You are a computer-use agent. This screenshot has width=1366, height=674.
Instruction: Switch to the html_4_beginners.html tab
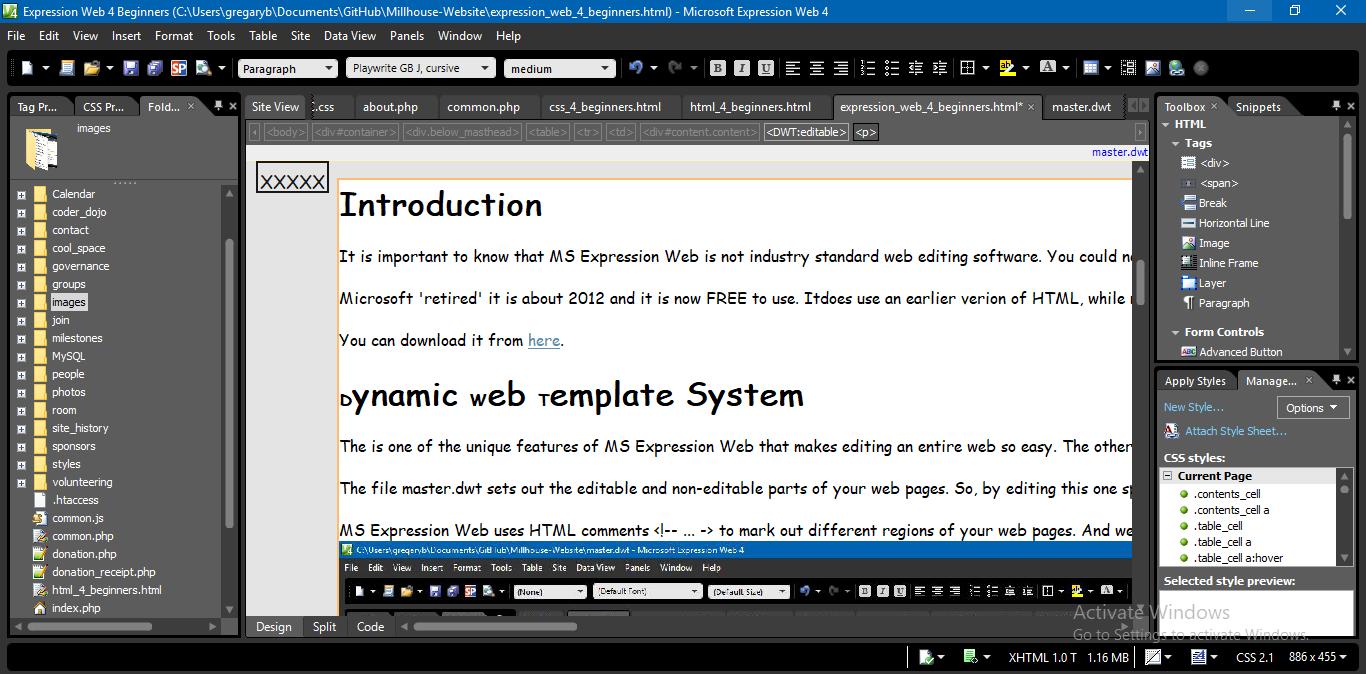[750, 106]
